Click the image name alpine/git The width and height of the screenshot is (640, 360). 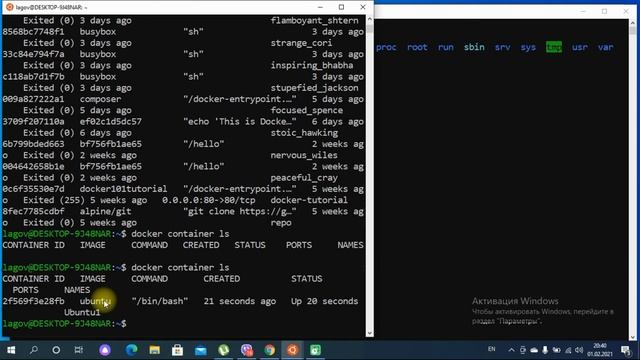105,211
